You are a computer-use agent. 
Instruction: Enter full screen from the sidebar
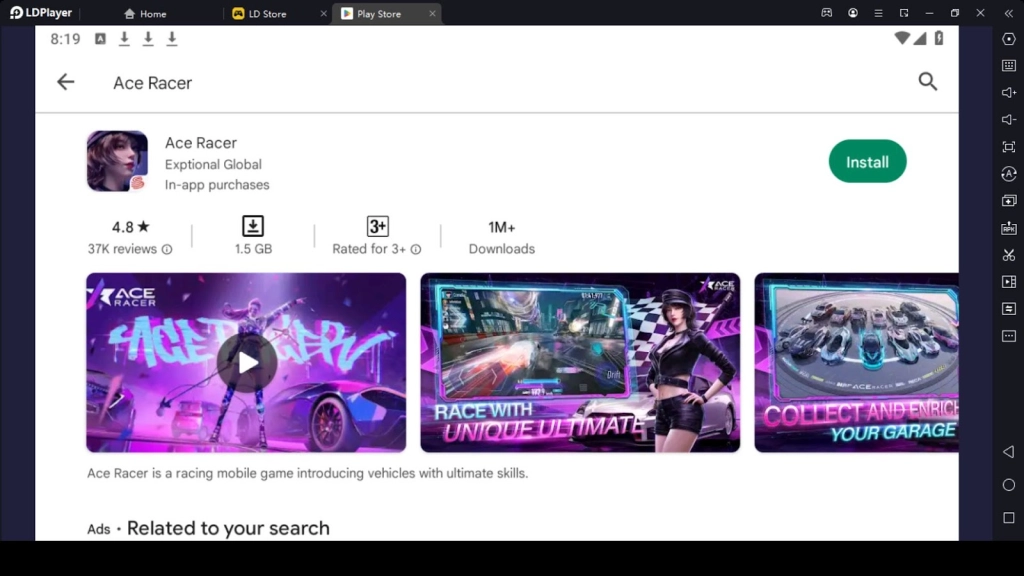[x=1009, y=147]
